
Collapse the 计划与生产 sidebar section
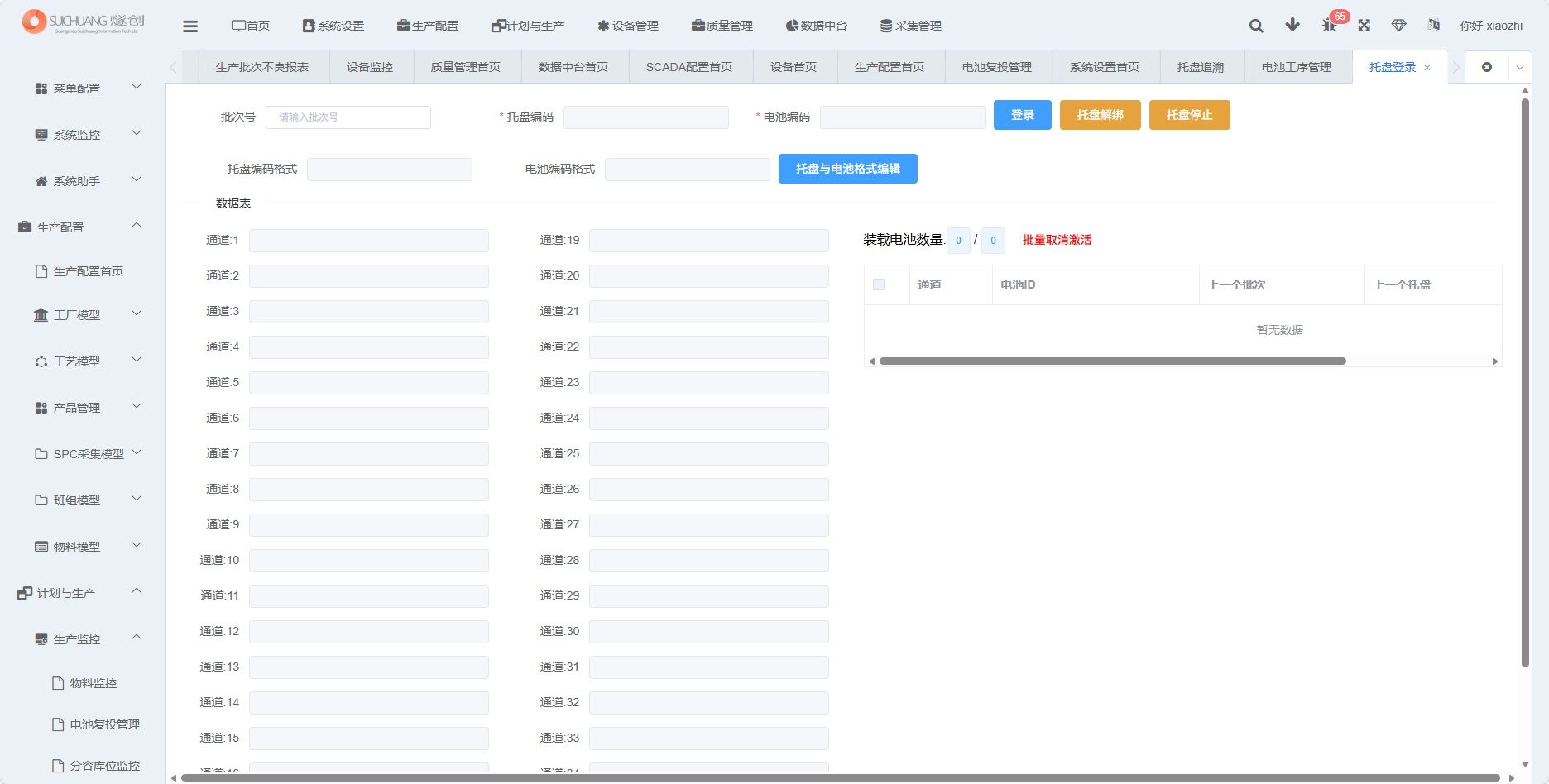137,591
